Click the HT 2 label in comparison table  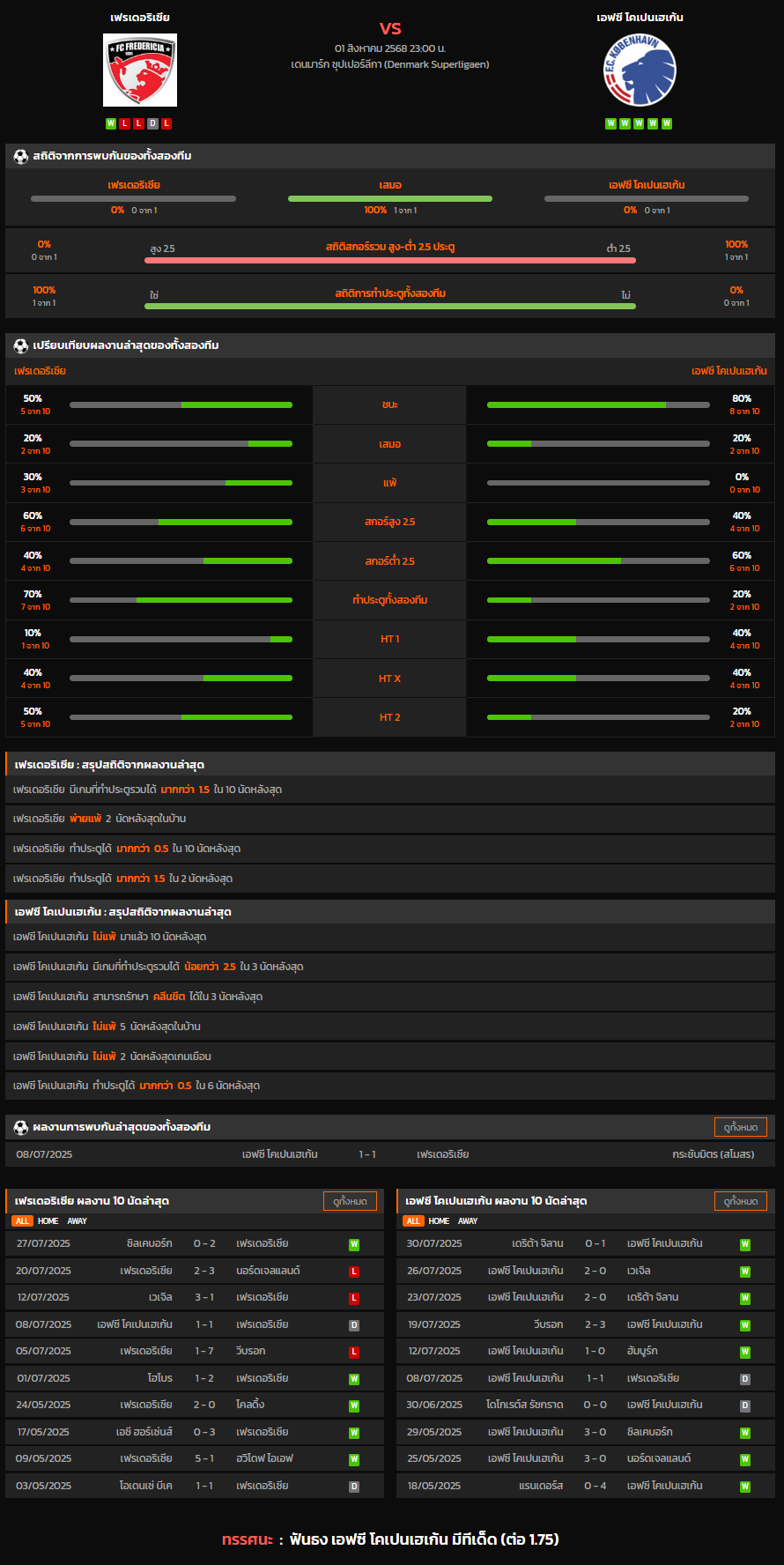[x=389, y=717]
